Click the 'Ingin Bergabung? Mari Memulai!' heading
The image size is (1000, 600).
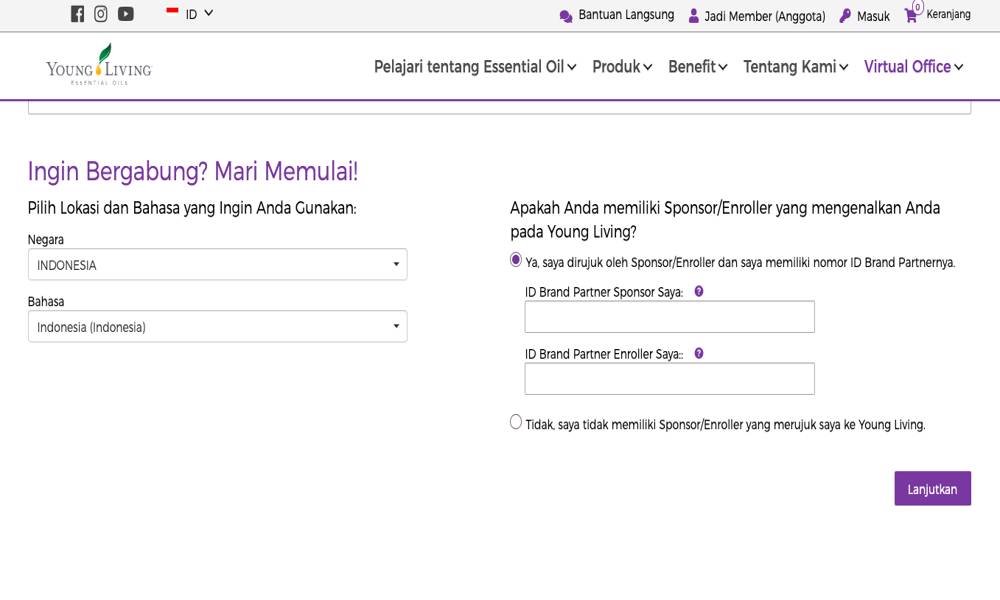tap(193, 172)
